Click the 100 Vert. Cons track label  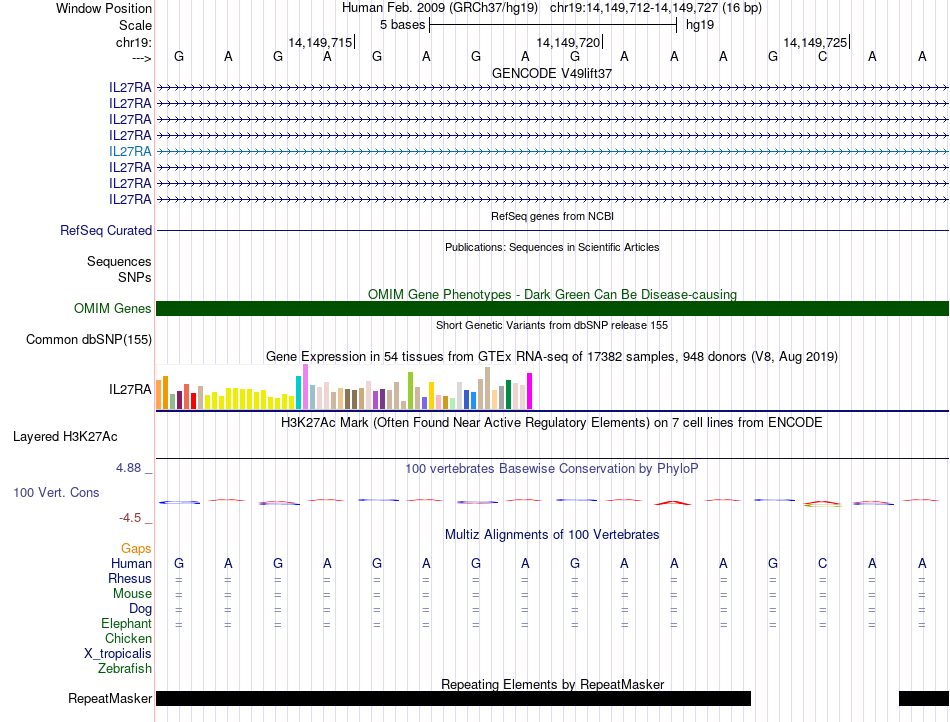pos(56,493)
